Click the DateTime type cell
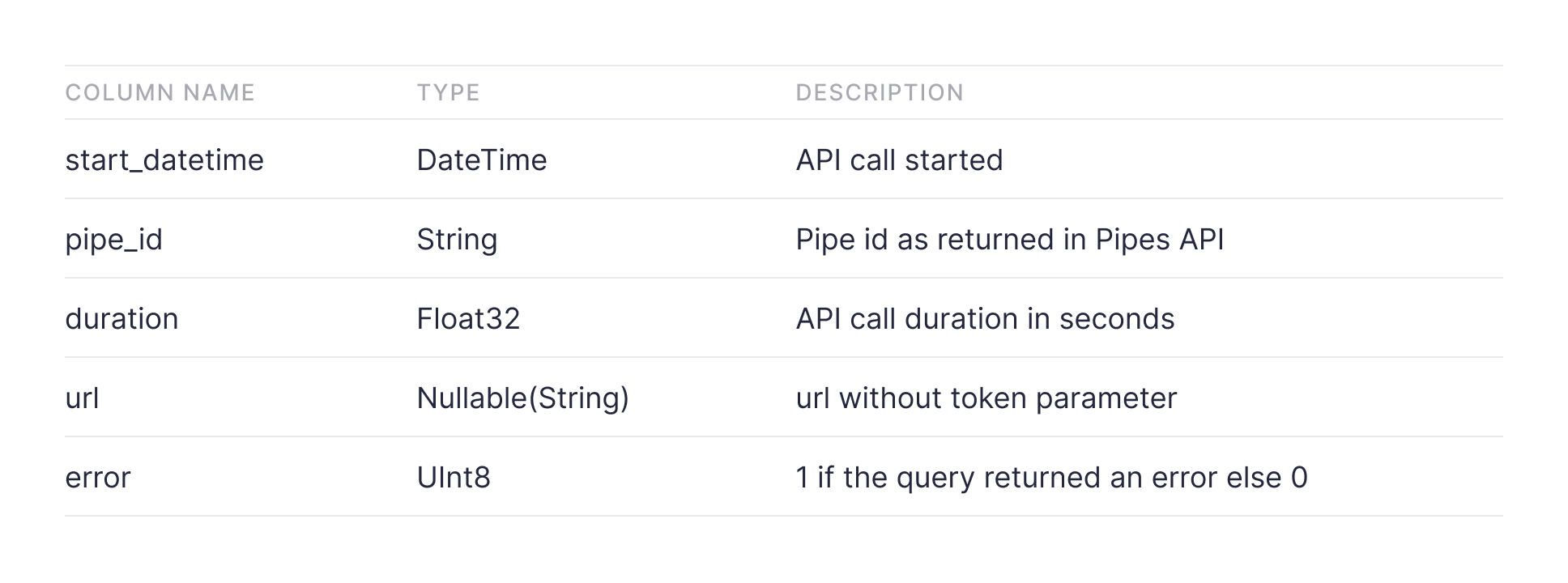This screenshot has width=1568, height=583. [482, 160]
